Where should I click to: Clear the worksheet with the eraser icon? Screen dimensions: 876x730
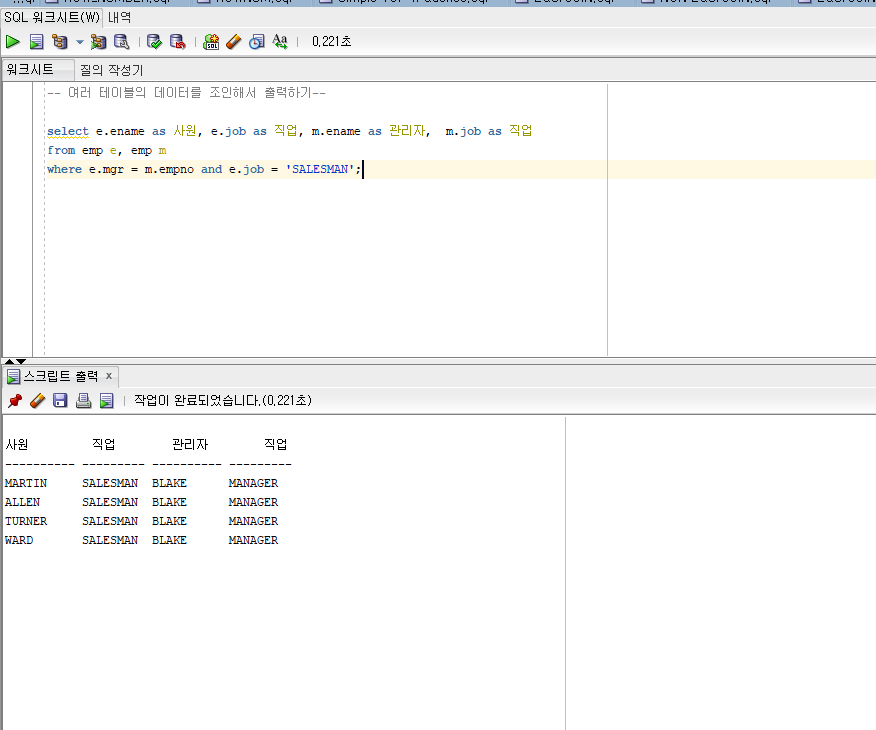point(234,42)
